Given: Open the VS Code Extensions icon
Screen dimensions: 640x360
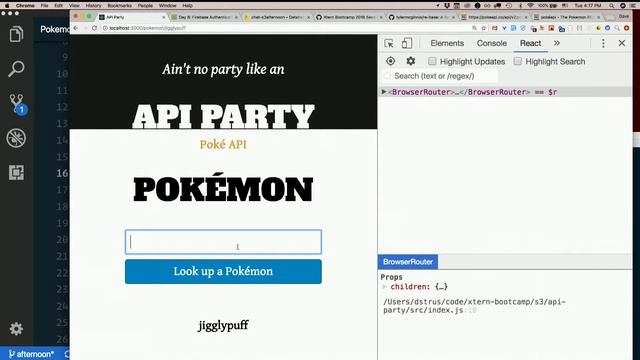Looking at the screenshot, I should pos(16,173).
